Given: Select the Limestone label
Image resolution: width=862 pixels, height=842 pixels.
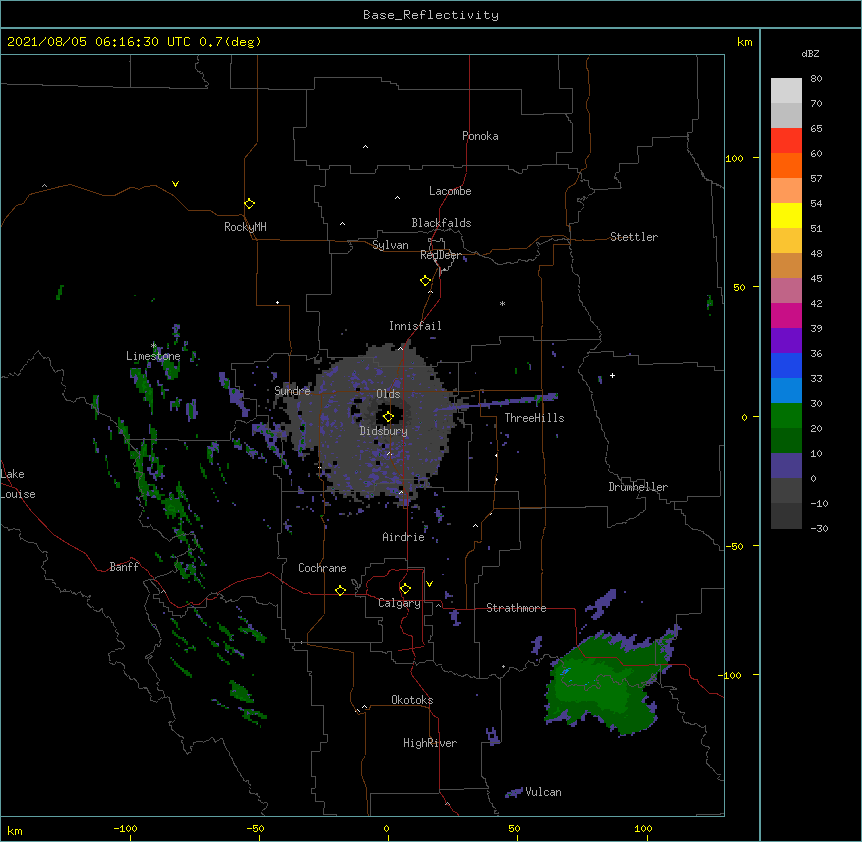Looking at the screenshot, I should pyautogui.click(x=153, y=356).
